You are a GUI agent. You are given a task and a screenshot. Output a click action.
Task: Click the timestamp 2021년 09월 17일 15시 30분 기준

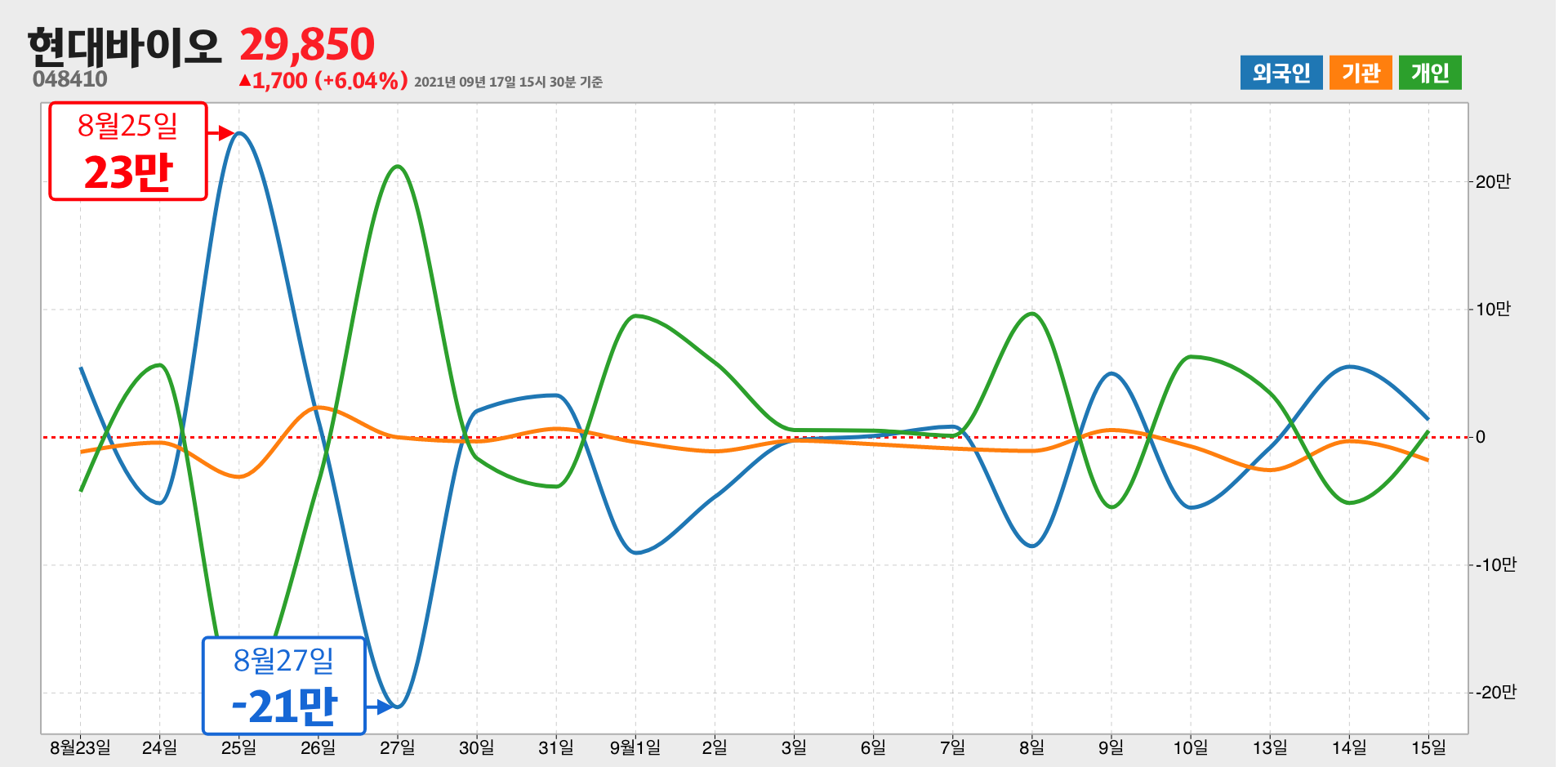click(x=508, y=82)
